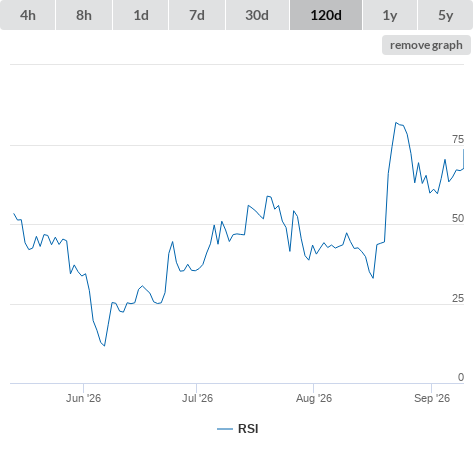Click the RSI lowest trough in early June
Screen dimensions: 474x455
tap(104, 346)
